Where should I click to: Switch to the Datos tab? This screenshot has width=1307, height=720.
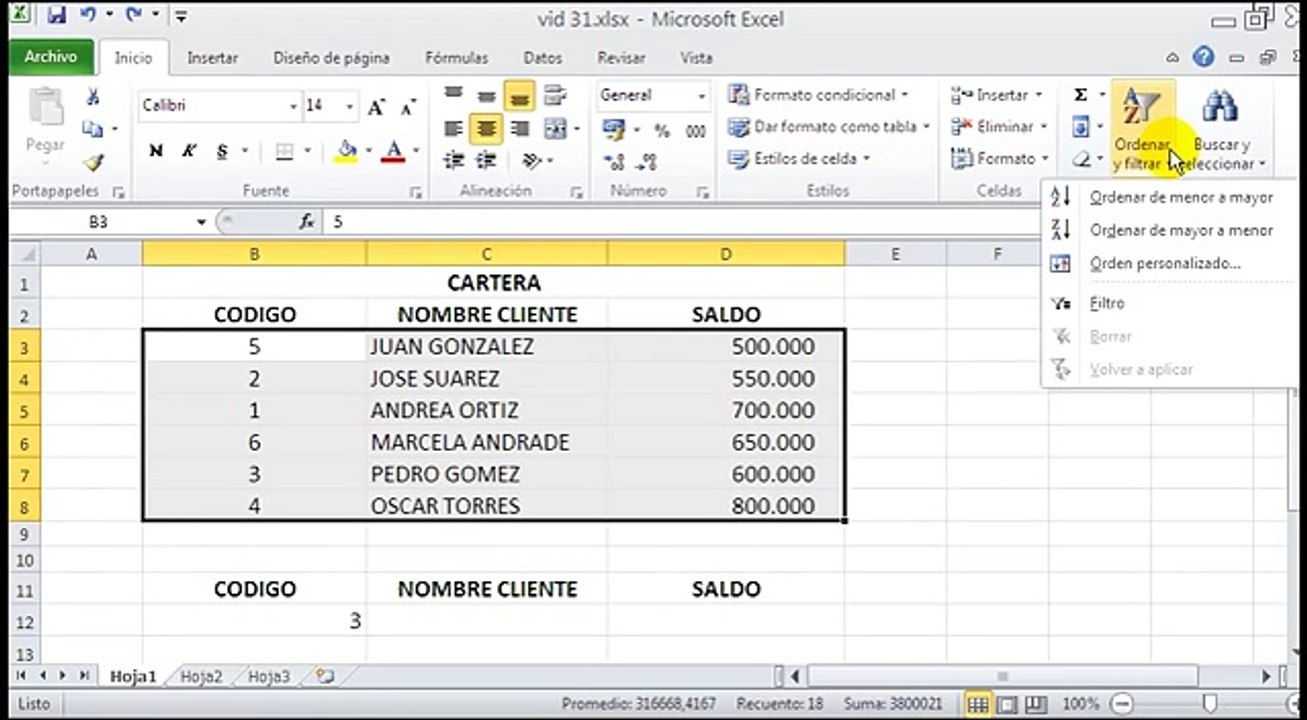[x=542, y=58]
